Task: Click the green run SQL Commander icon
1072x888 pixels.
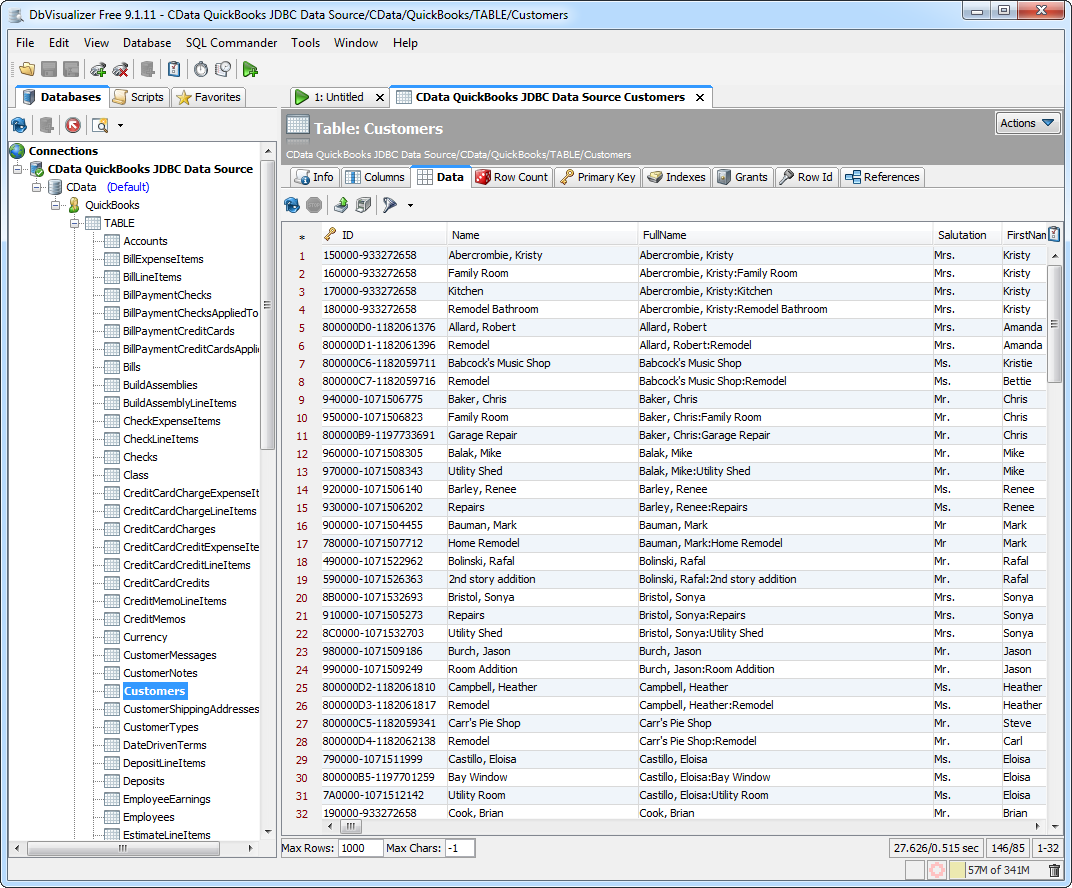Action: point(250,69)
